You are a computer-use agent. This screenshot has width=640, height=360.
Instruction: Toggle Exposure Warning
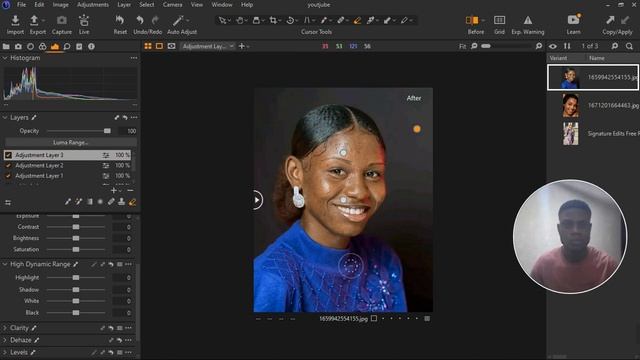[528, 20]
